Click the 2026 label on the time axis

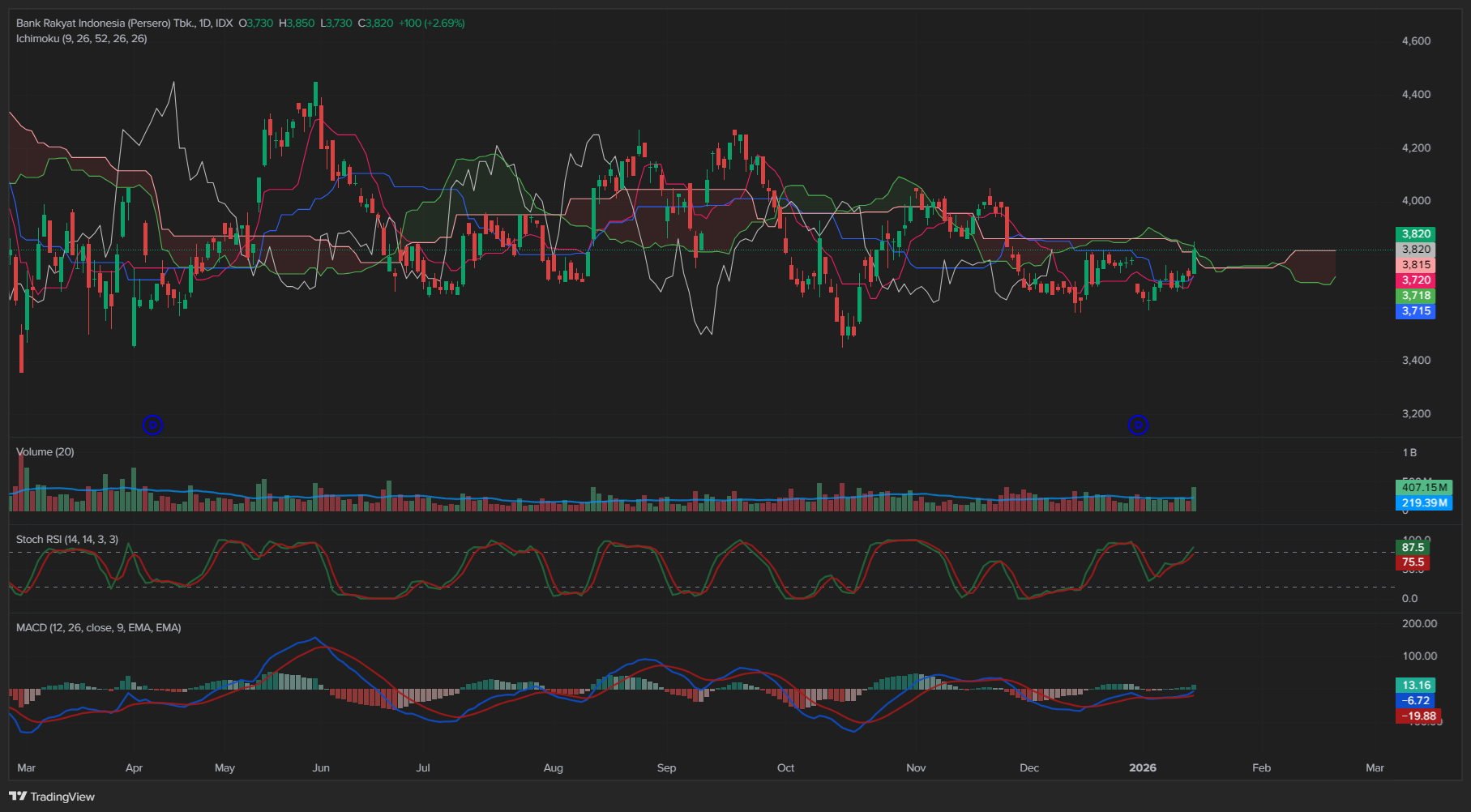1143,768
